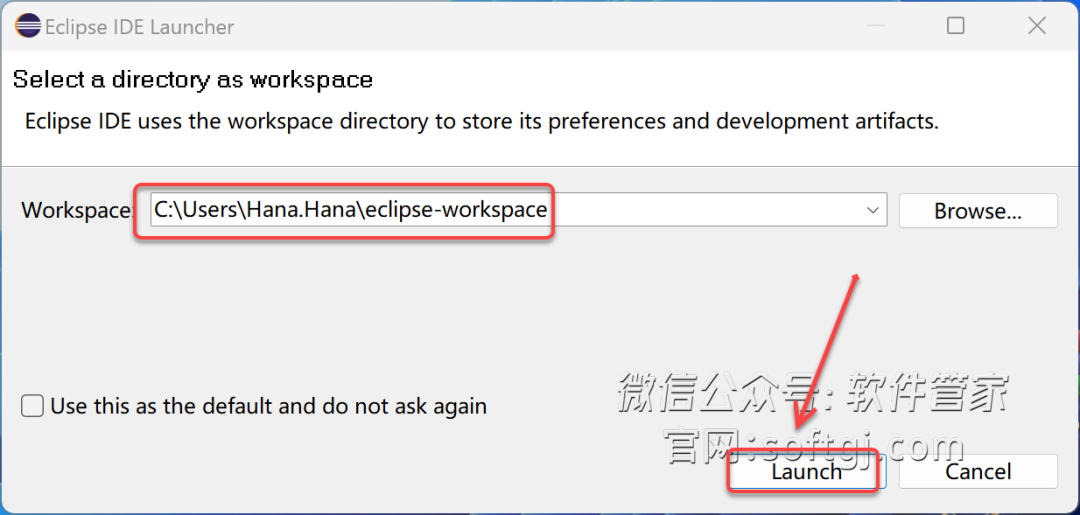Screen dimensions: 1080x515
Task: Enable the 'Use this as the default' checkbox
Action: click(x=32, y=406)
